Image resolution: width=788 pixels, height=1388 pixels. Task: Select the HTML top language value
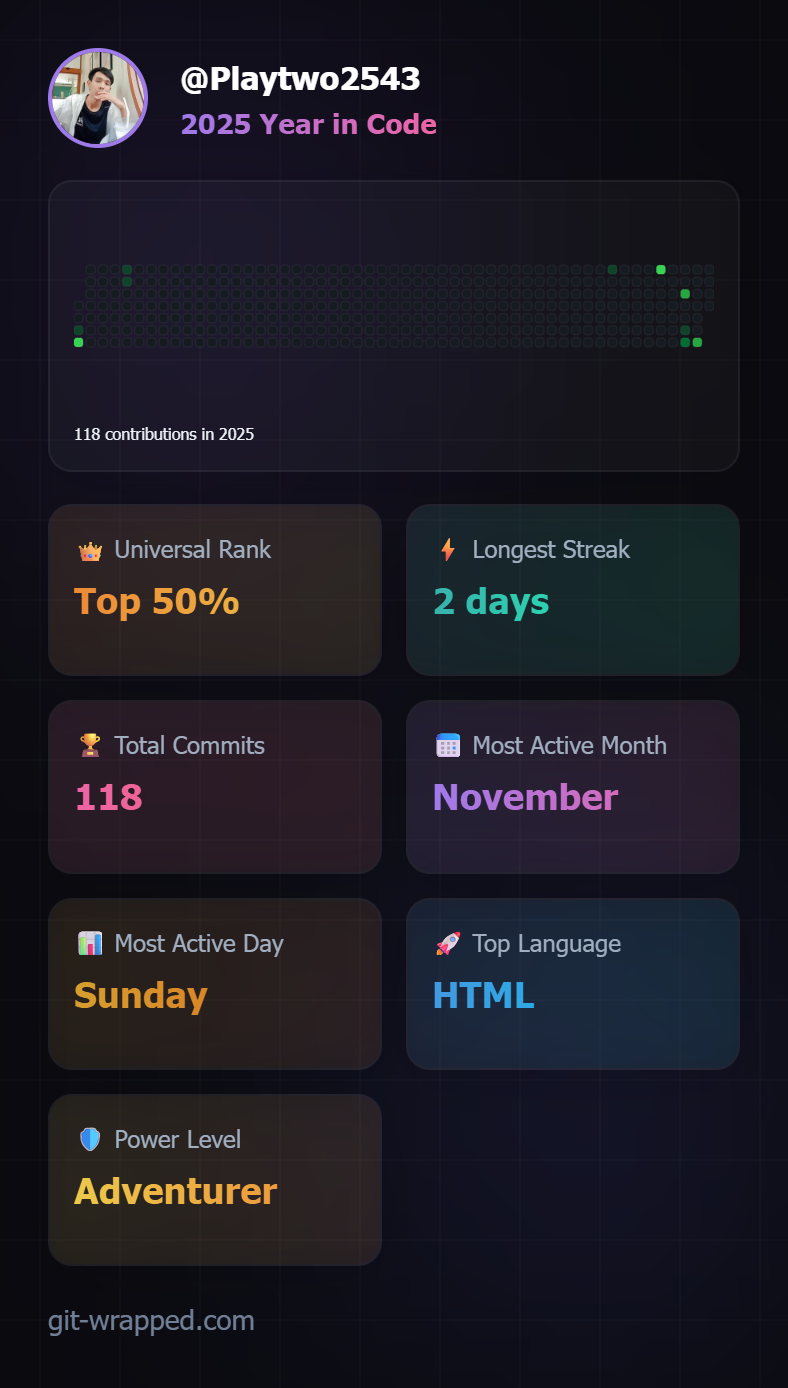click(483, 995)
